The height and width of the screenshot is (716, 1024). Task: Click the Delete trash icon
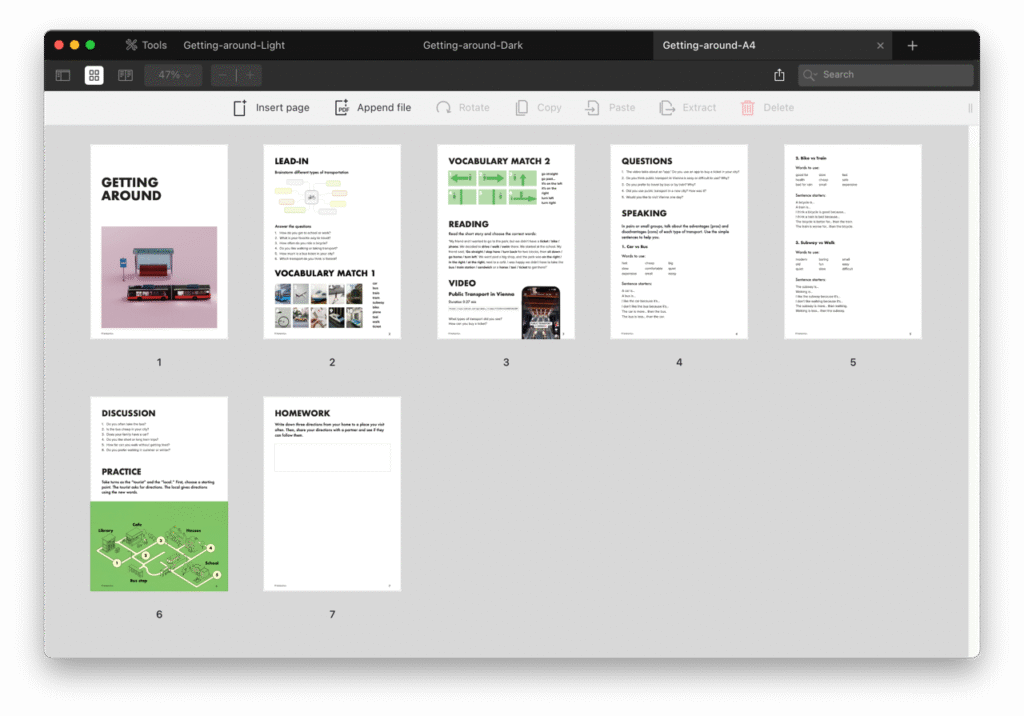point(748,108)
